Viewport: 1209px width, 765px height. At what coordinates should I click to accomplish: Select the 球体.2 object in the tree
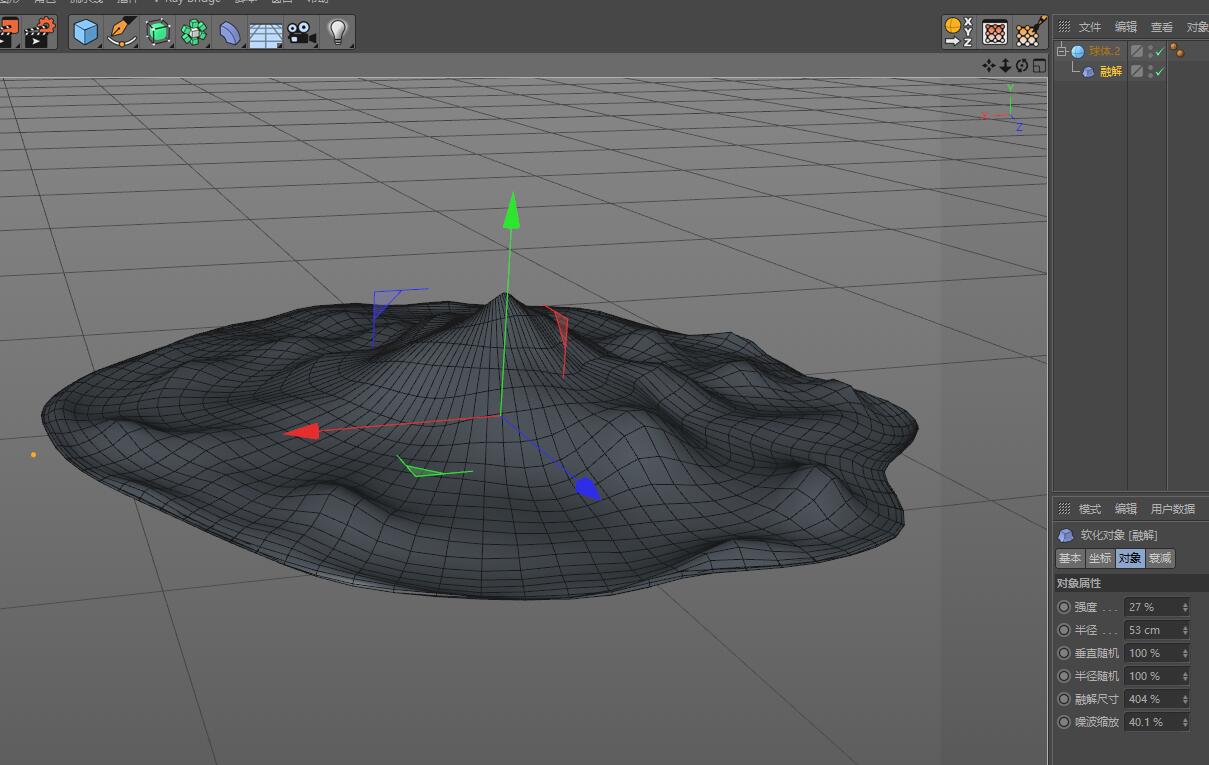1105,51
